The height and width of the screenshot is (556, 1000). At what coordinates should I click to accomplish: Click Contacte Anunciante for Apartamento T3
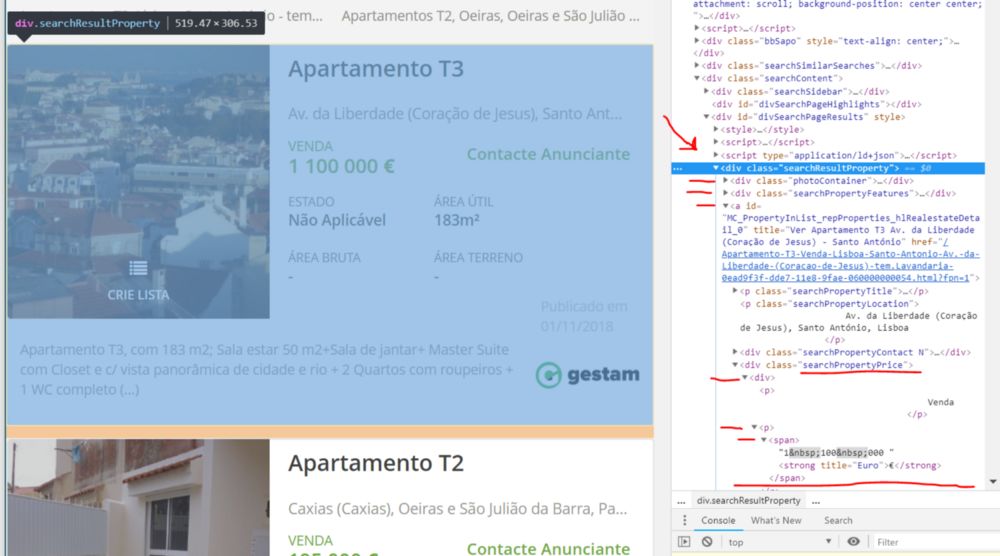pos(548,154)
